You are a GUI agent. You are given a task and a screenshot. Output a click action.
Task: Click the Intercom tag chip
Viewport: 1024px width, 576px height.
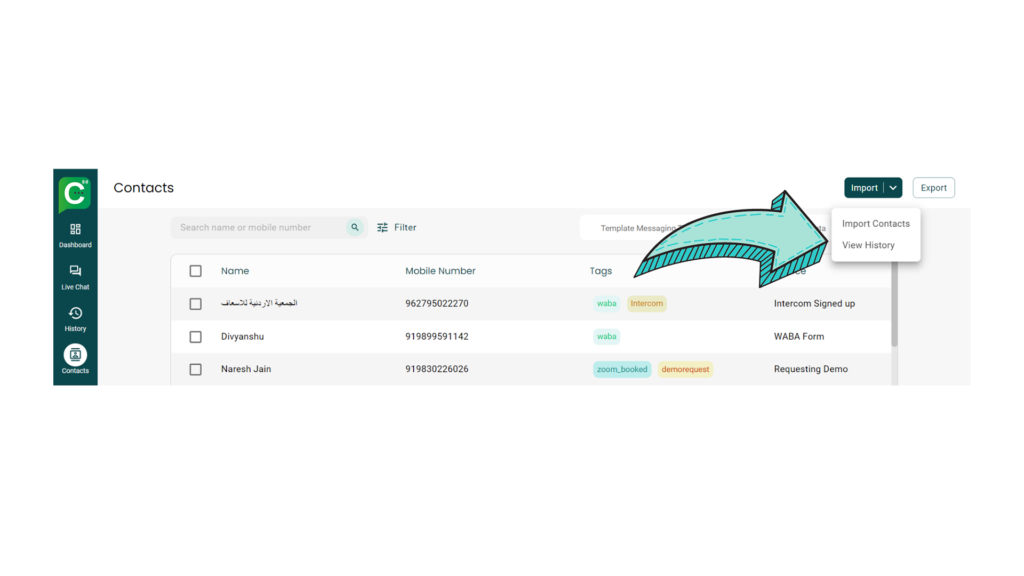[646, 304]
